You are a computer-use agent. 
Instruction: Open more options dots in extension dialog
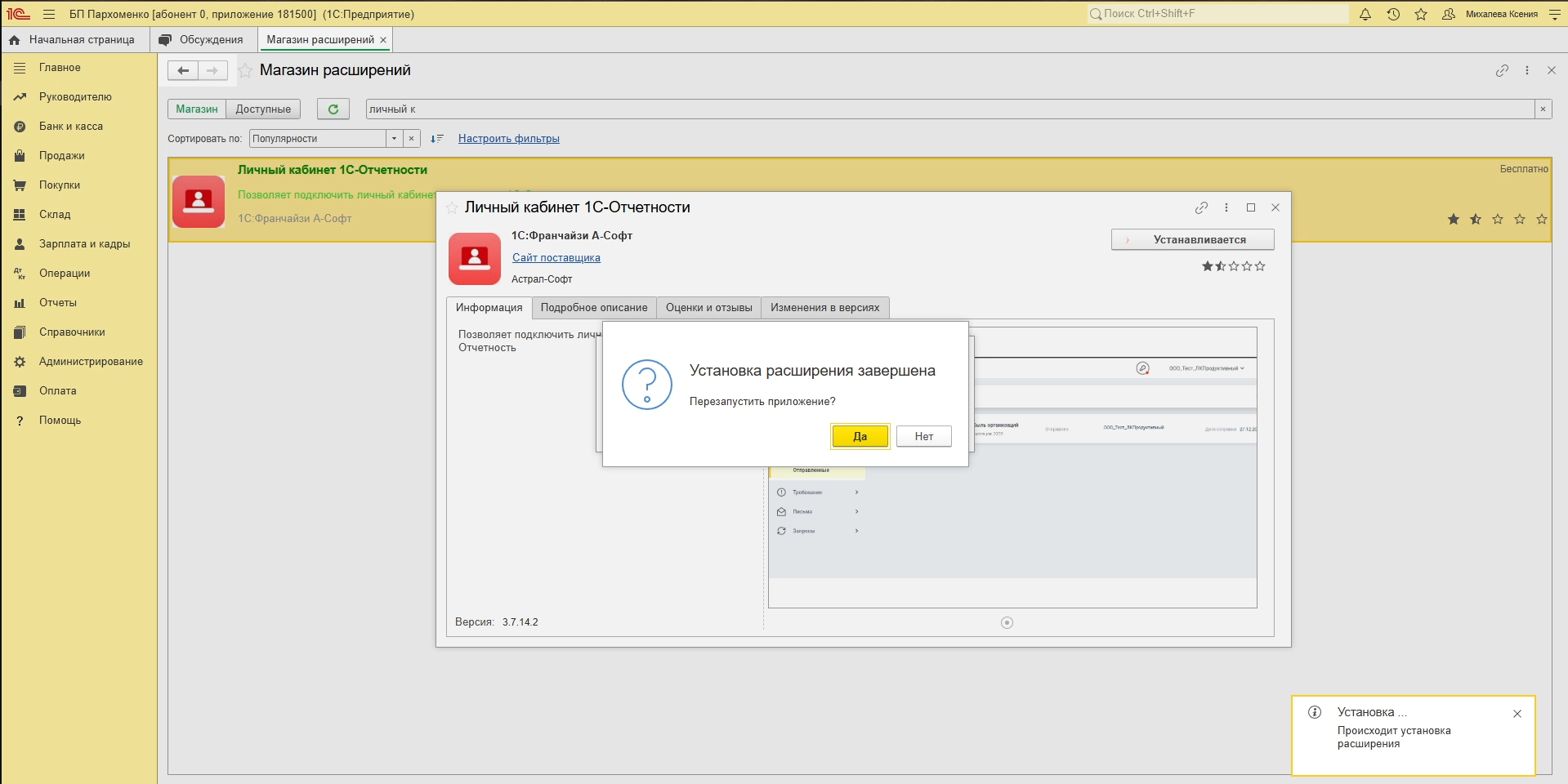point(1226,207)
